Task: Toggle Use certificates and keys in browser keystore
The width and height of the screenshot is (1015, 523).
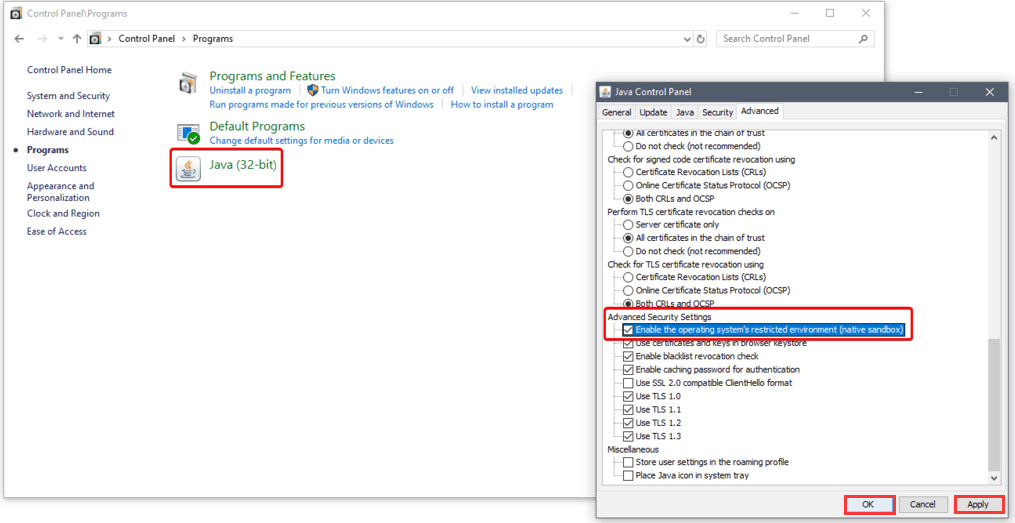Action: click(x=628, y=343)
